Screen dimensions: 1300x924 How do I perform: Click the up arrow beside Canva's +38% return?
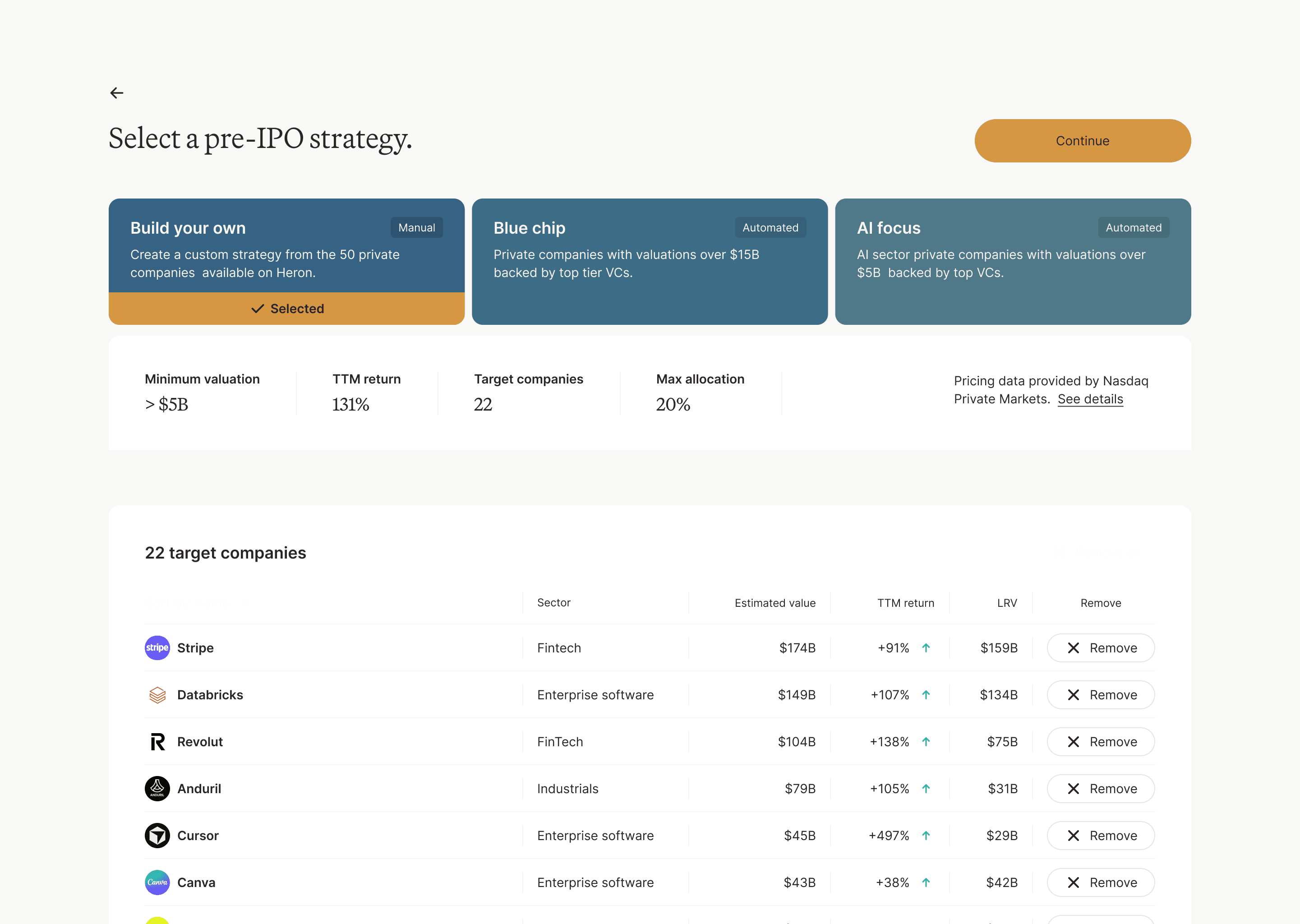pyautogui.click(x=926, y=882)
